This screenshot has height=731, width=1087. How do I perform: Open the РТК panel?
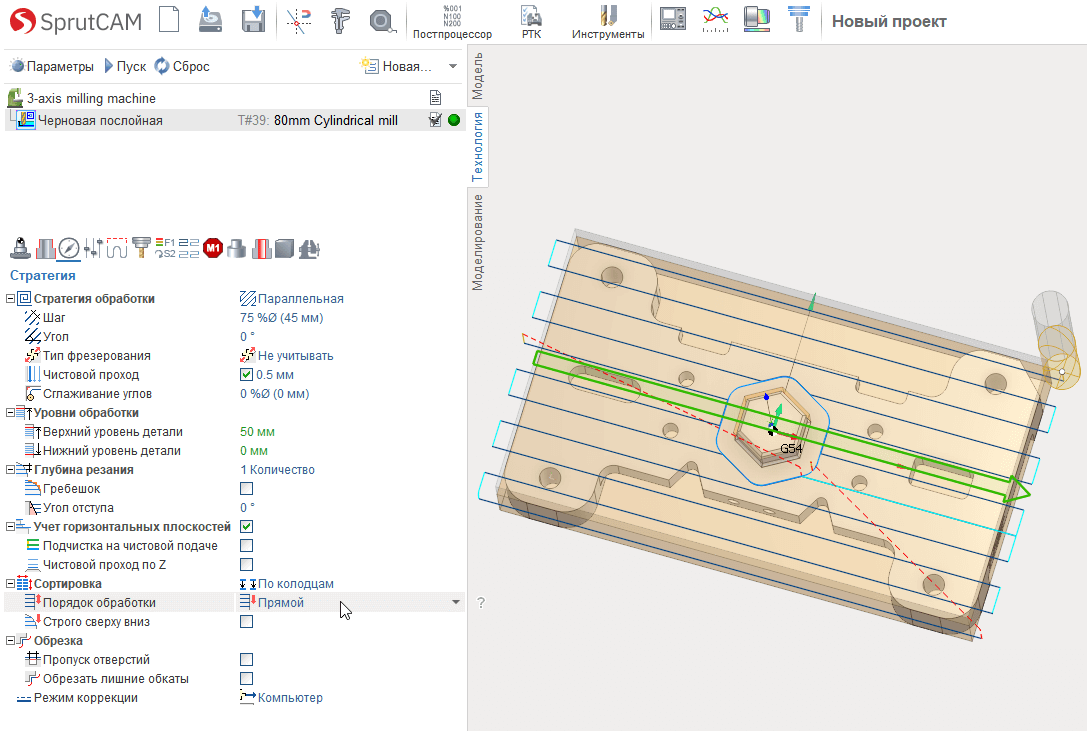[x=532, y=22]
